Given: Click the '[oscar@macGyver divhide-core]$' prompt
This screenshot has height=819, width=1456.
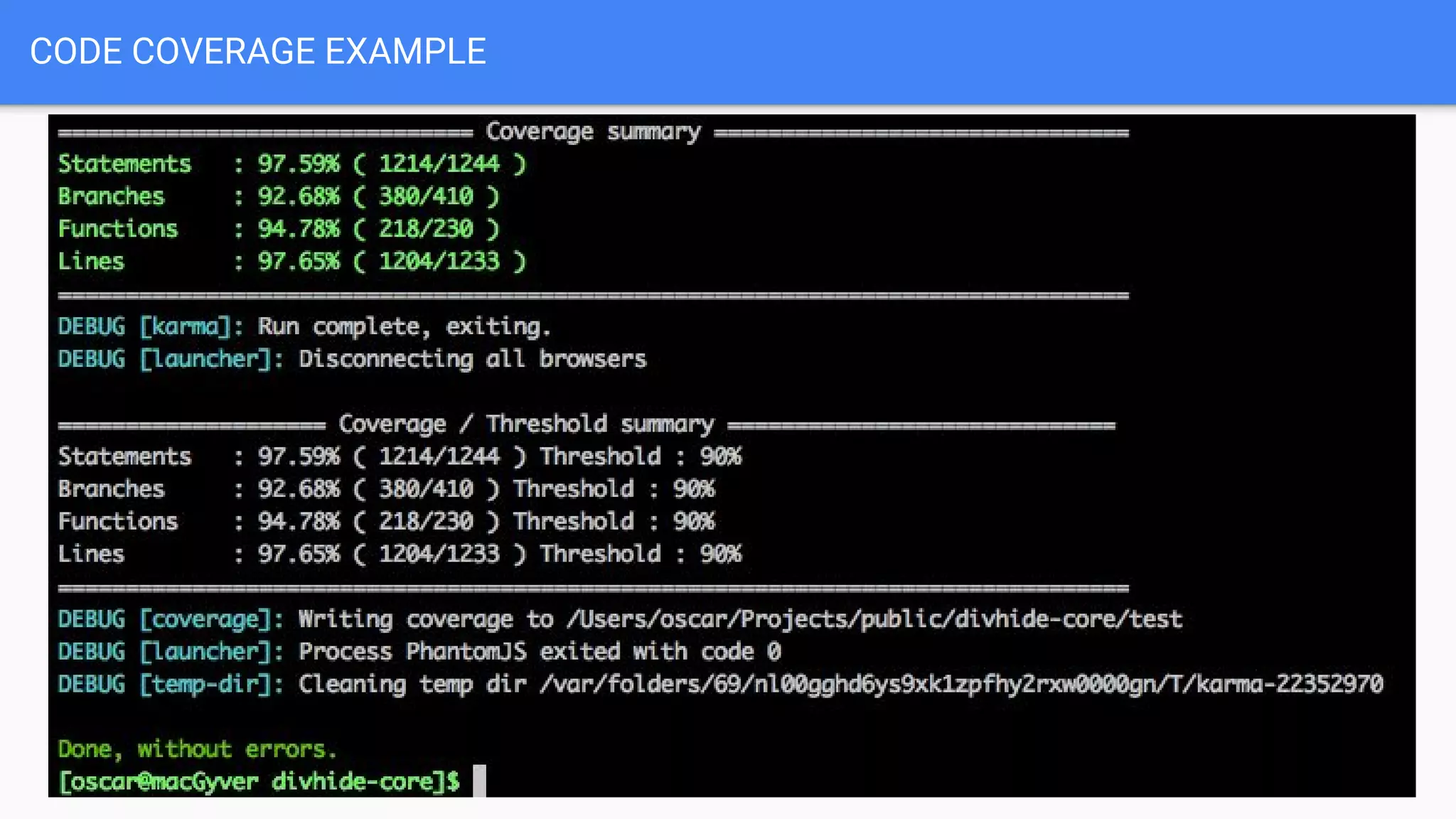Looking at the screenshot, I should [x=259, y=783].
